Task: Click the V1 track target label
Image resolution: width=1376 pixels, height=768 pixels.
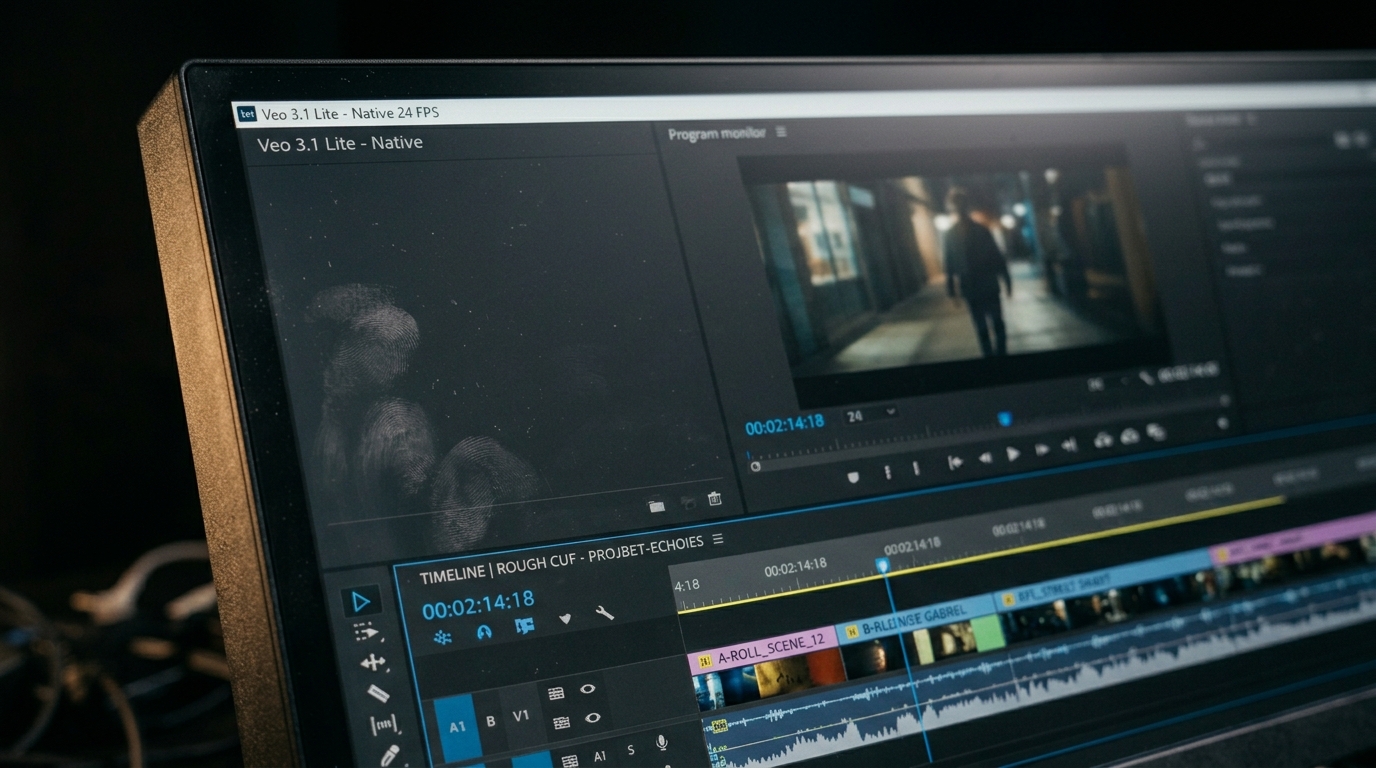Action: tap(521, 716)
